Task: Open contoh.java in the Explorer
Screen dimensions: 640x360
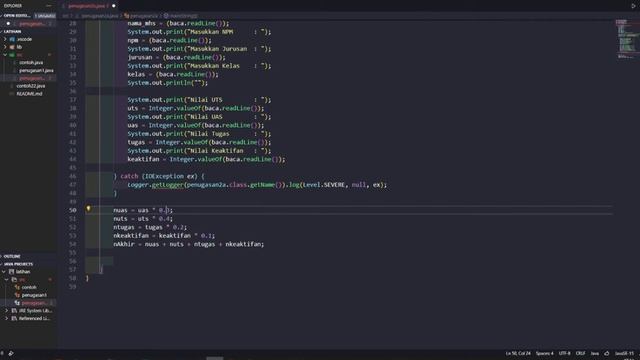Action: pos(31,62)
